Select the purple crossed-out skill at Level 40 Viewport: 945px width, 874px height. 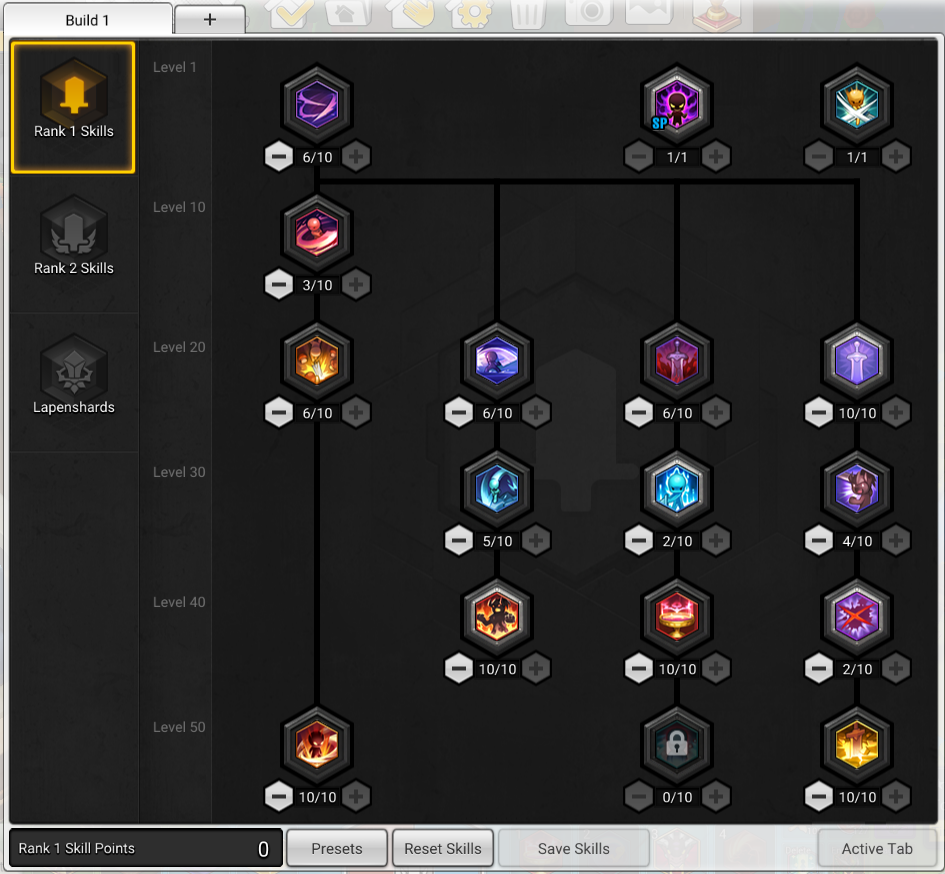coord(856,616)
